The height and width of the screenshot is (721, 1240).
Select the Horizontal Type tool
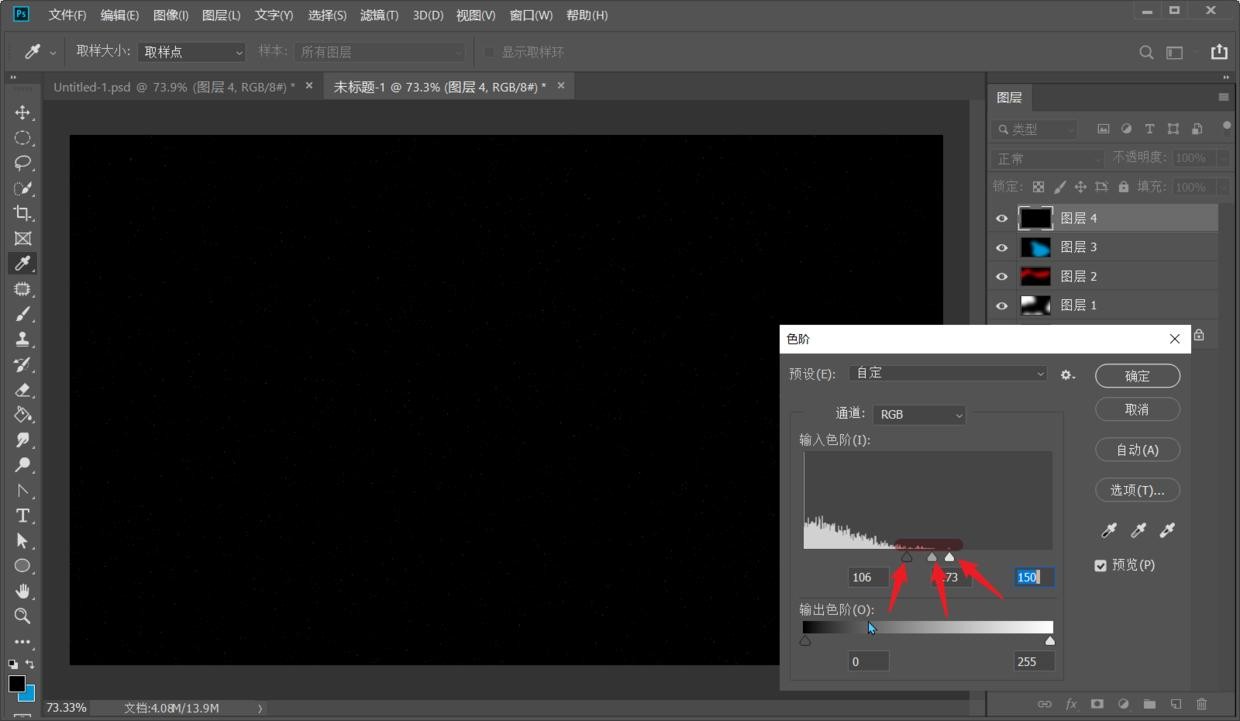[x=22, y=515]
